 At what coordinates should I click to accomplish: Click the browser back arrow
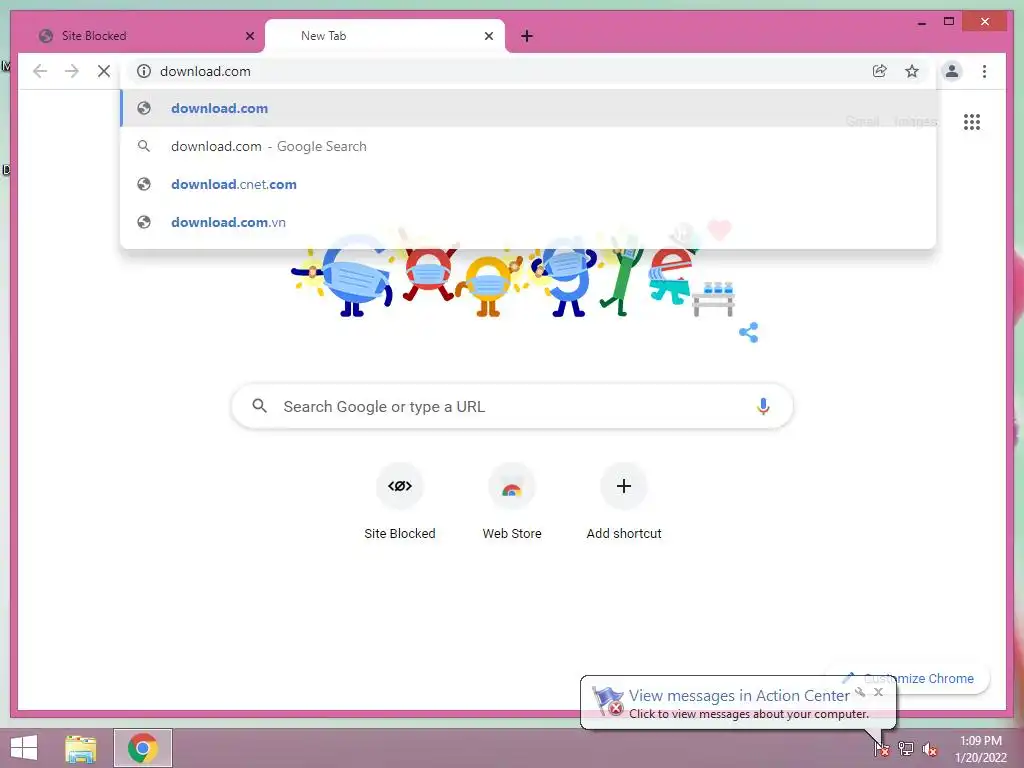tap(40, 71)
